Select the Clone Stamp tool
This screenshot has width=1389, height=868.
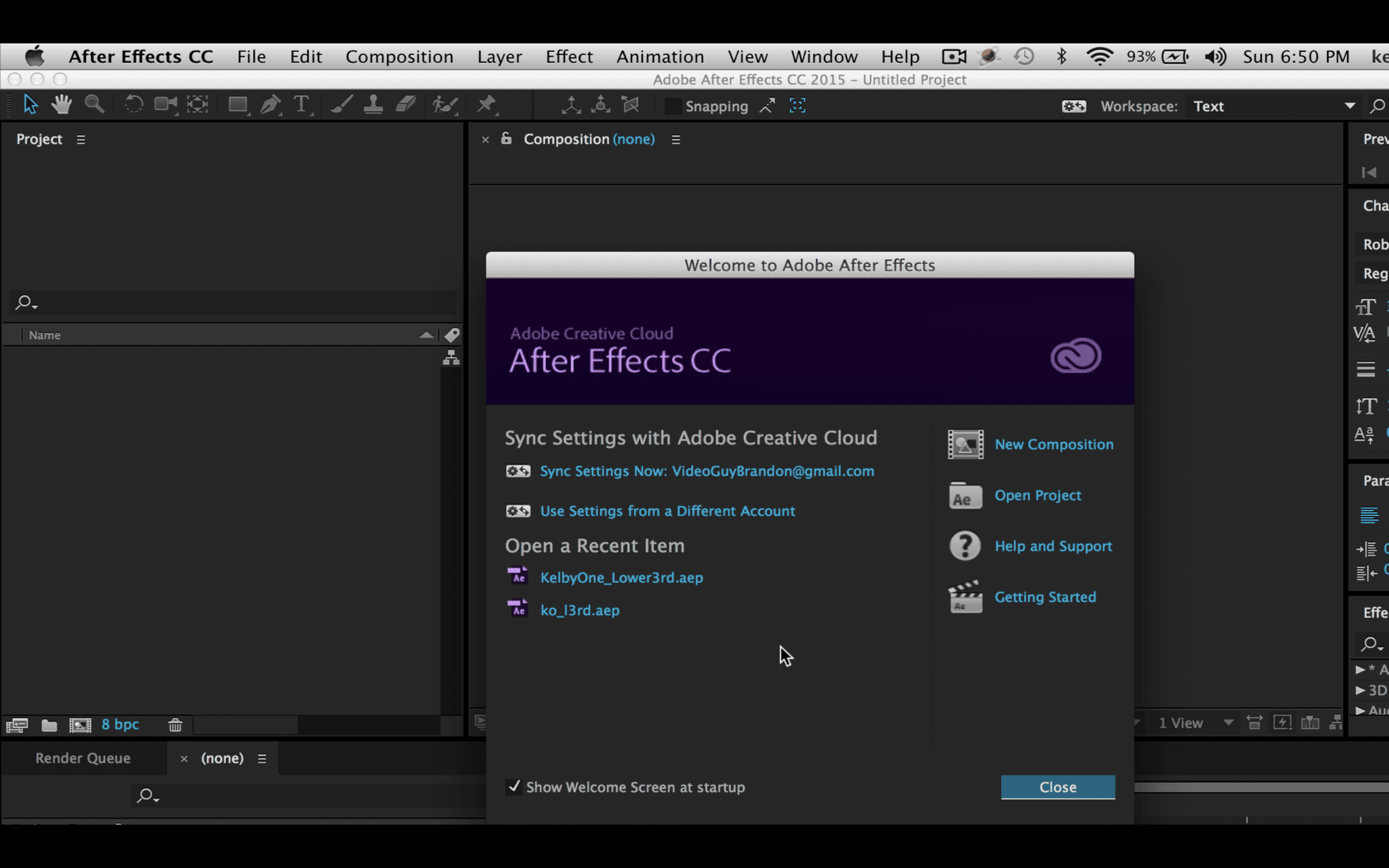pos(374,105)
